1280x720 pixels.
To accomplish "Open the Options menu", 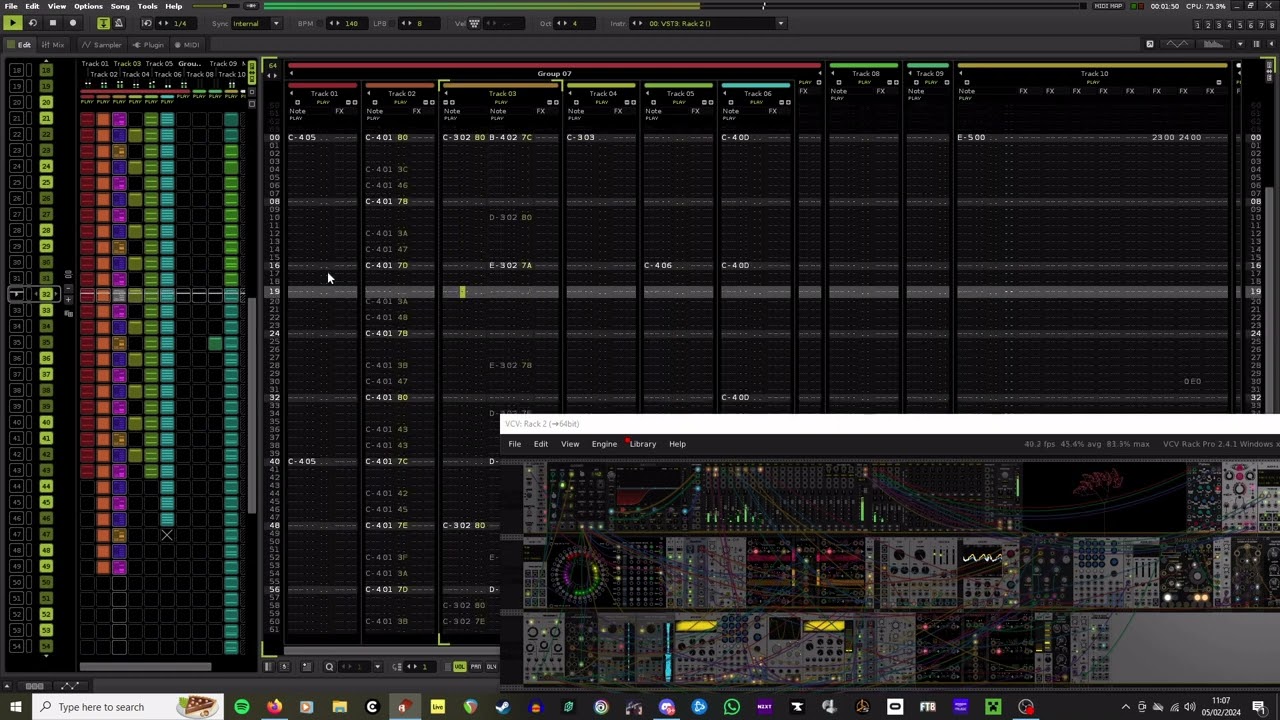I will (88, 6).
